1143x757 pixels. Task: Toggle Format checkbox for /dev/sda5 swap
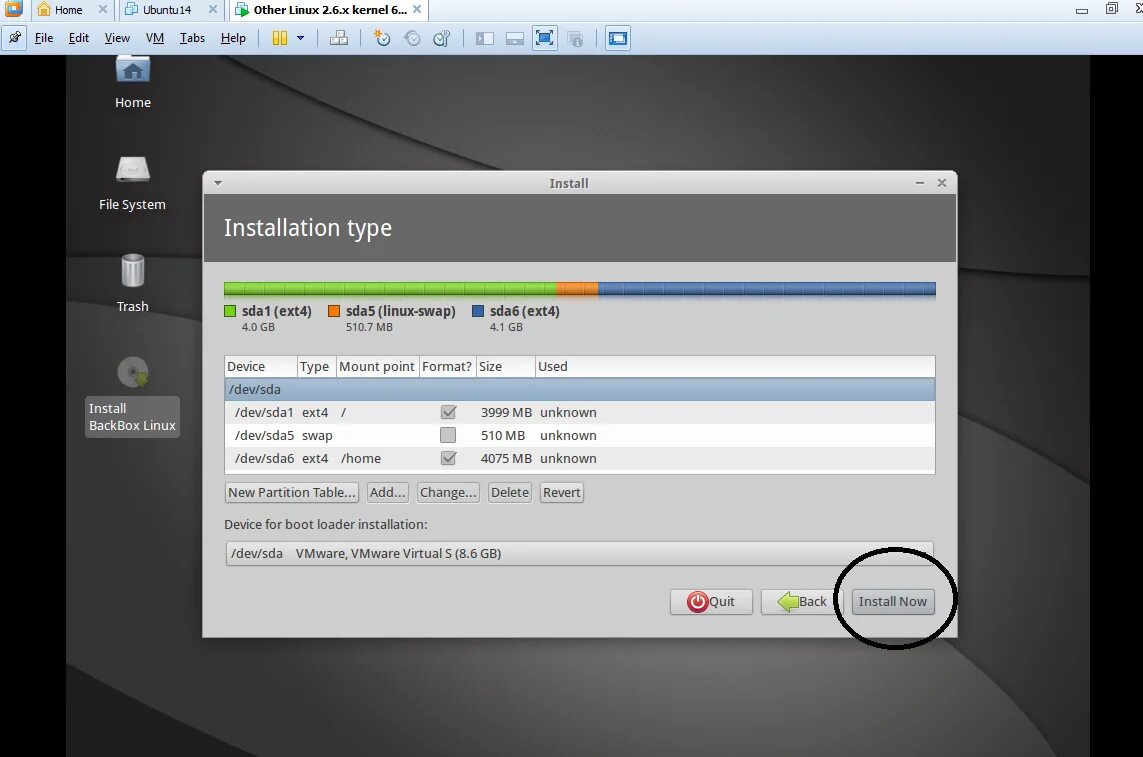point(448,435)
